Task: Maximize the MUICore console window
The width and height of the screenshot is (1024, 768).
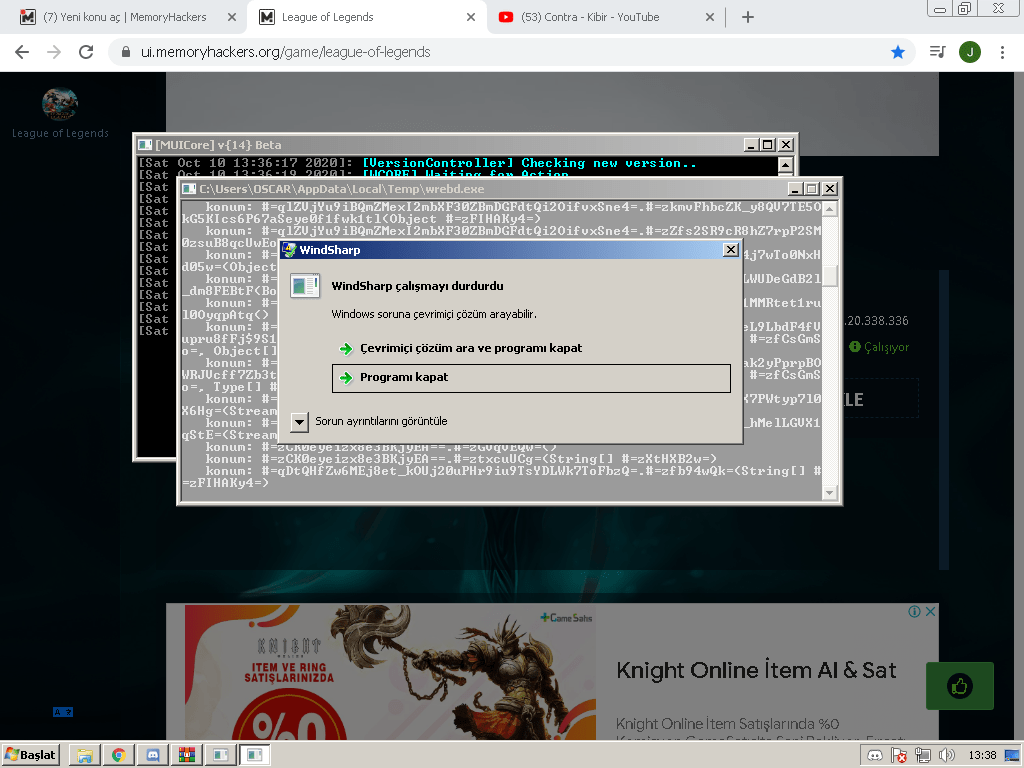Action: point(768,145)
